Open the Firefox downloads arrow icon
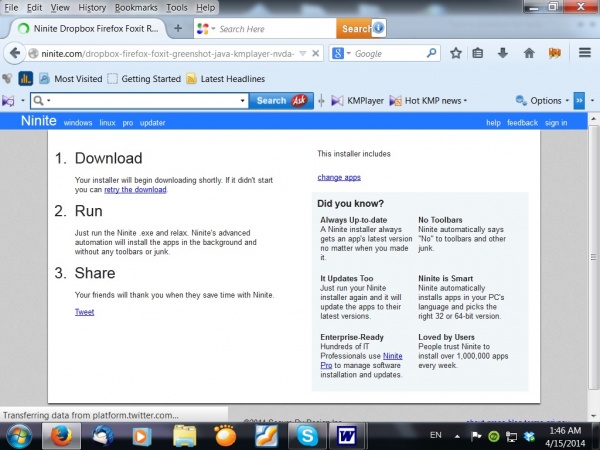Viewport: 600px width, 450px height. [x=502, y=53]
